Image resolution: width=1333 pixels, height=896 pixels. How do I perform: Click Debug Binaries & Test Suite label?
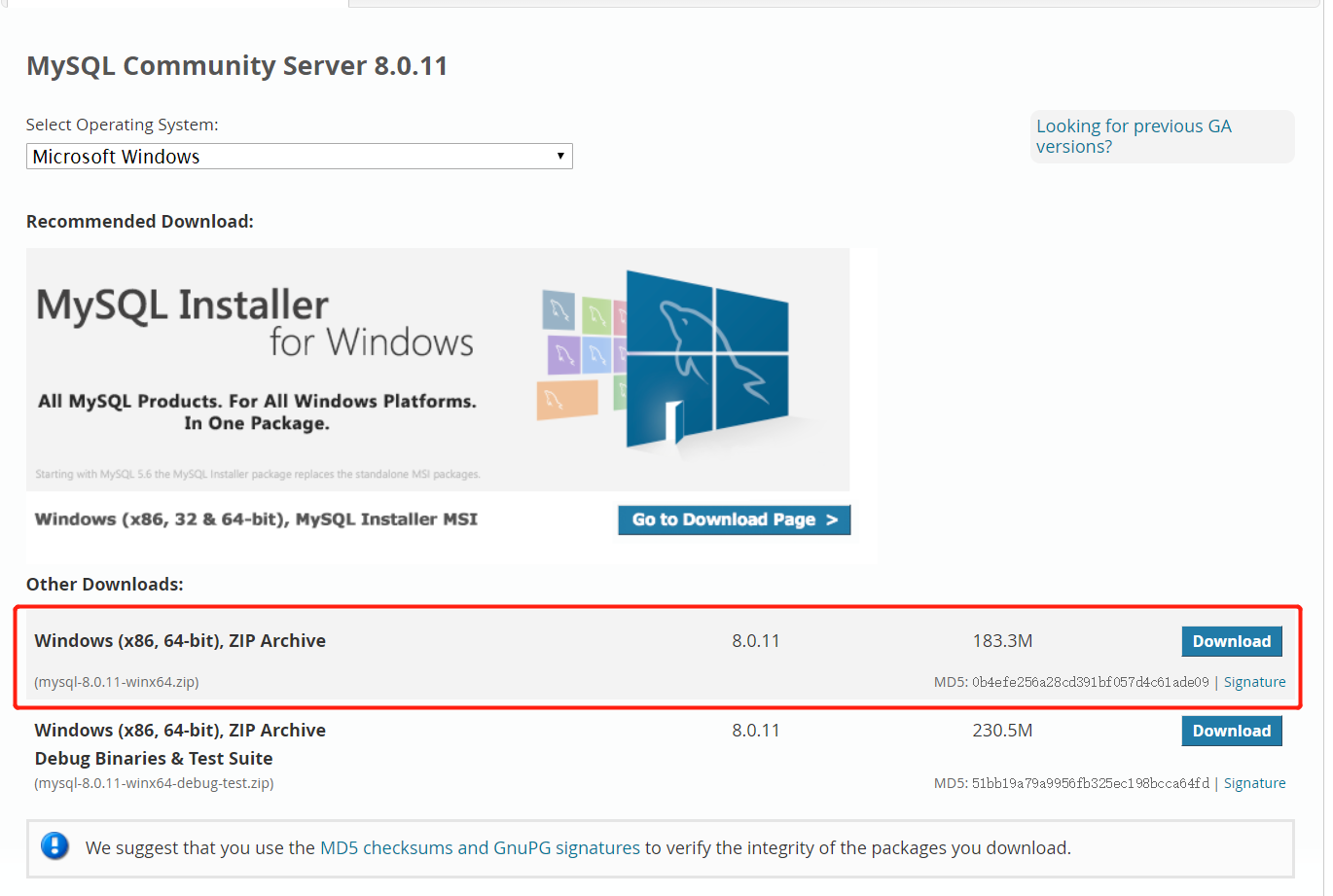(x=154, y=759)
